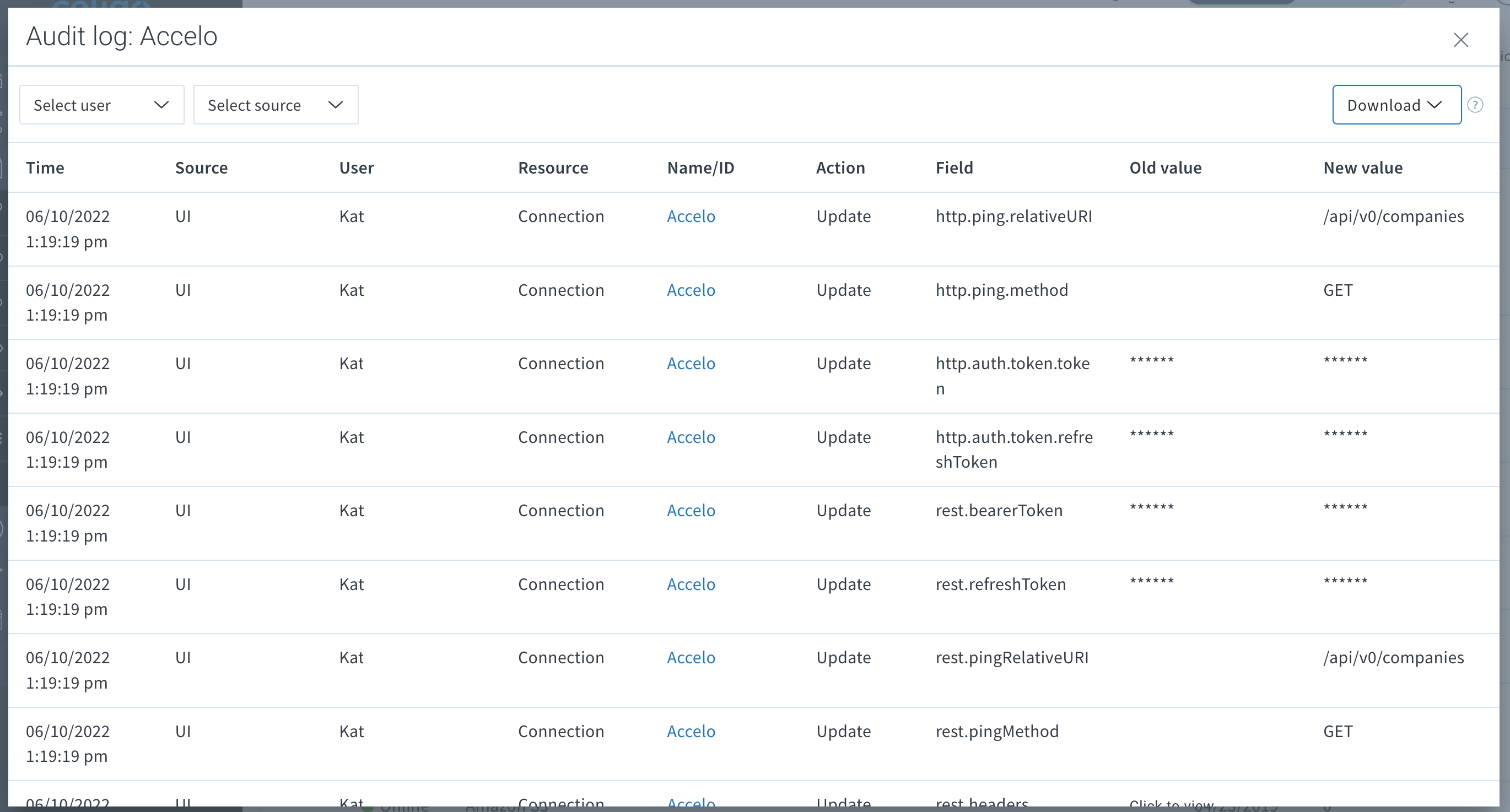1510x812 pixels.
Task: Click Update action in http.ping.method row
Action: coord(843,290)
